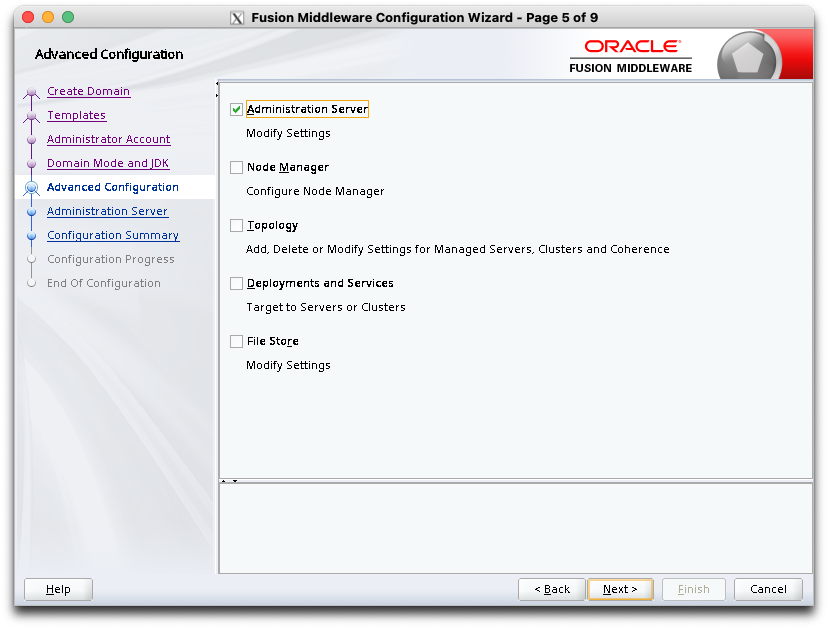Expand the message pane using the up splitter arrow
This screenshot has height=628, width=828.
[x=224, y=481]
